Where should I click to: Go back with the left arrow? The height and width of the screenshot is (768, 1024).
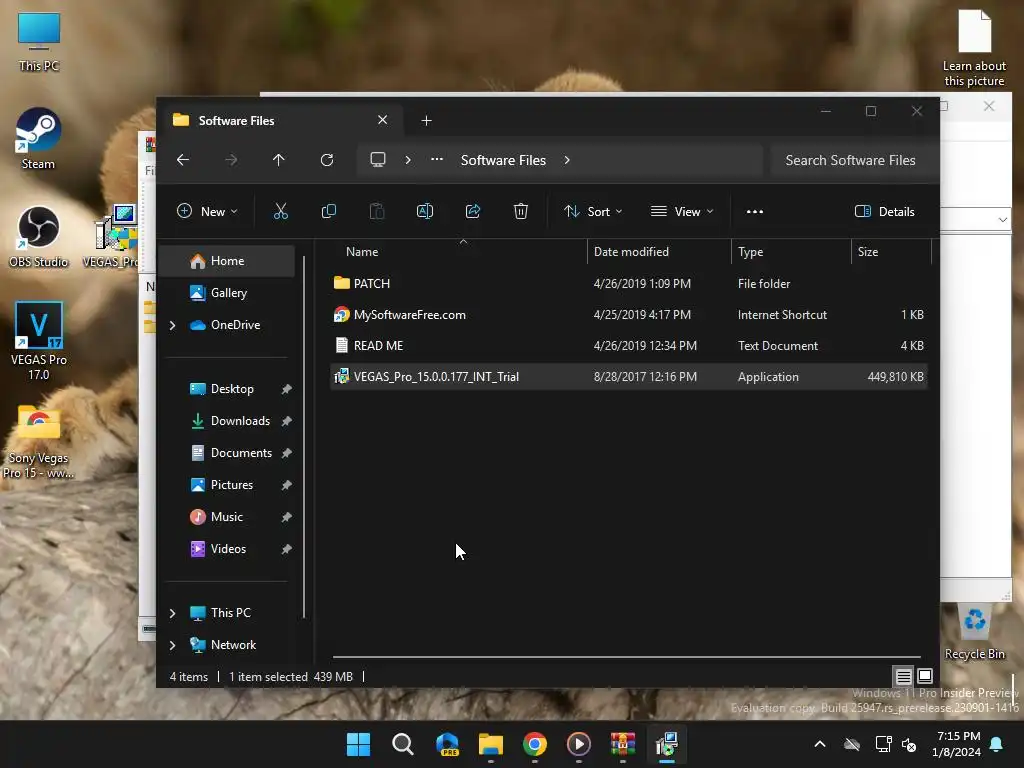183,160
